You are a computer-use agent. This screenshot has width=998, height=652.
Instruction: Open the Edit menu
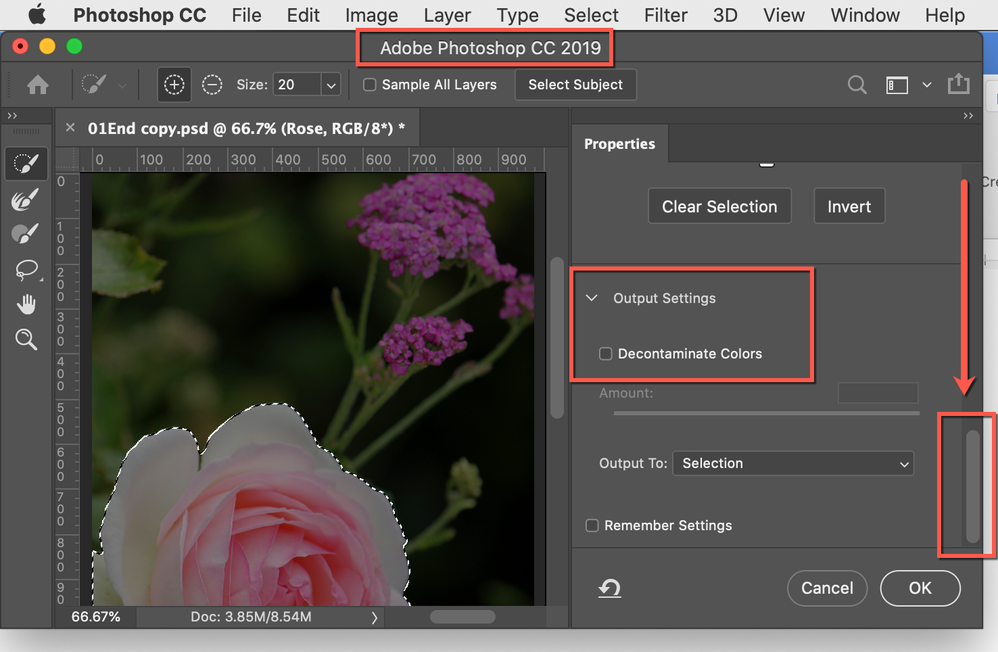tap(303, 15)
